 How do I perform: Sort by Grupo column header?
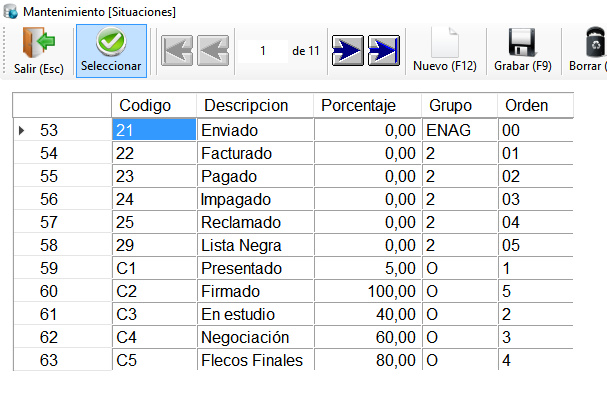coord(460,105)
